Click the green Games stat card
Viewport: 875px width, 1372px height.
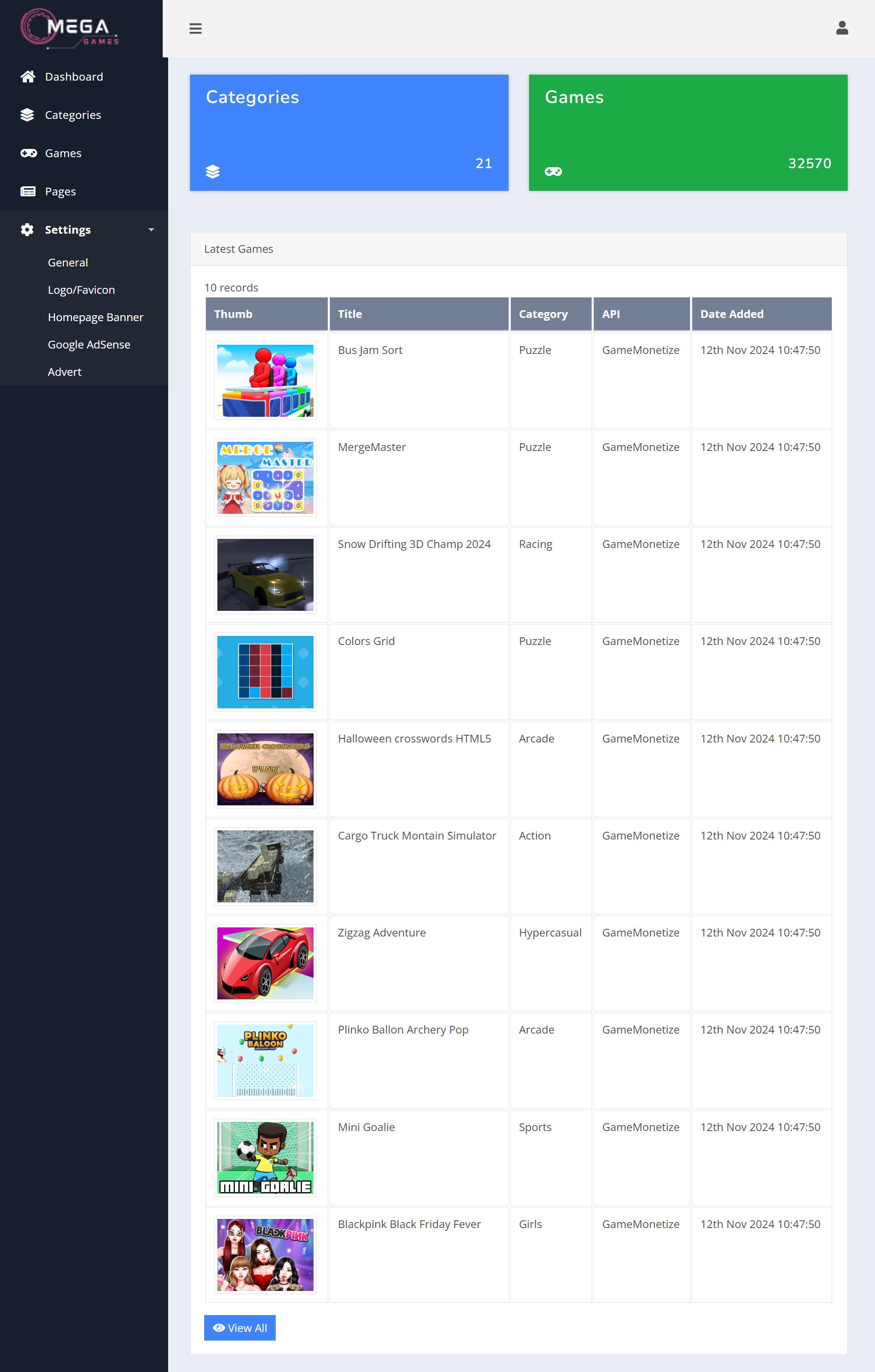pyautogui.click(x=687, y=132)
